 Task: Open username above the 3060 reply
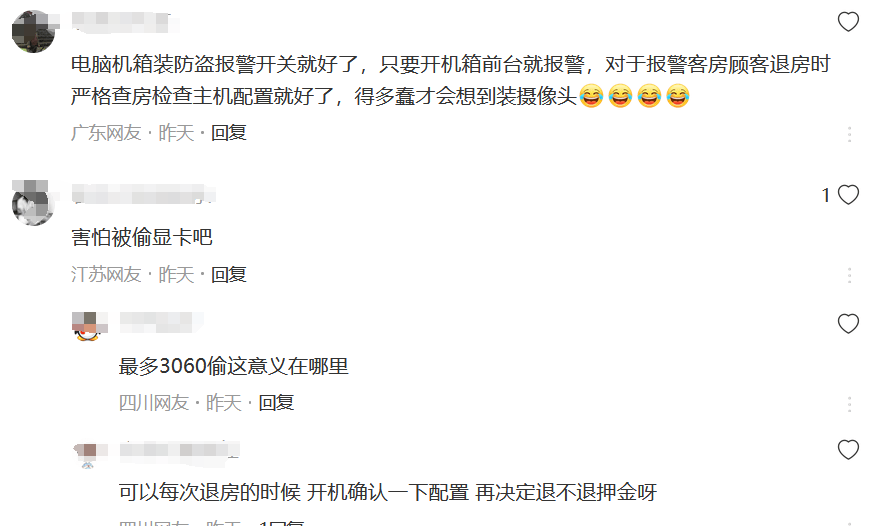pyautogui.click(x=161, y=322)
